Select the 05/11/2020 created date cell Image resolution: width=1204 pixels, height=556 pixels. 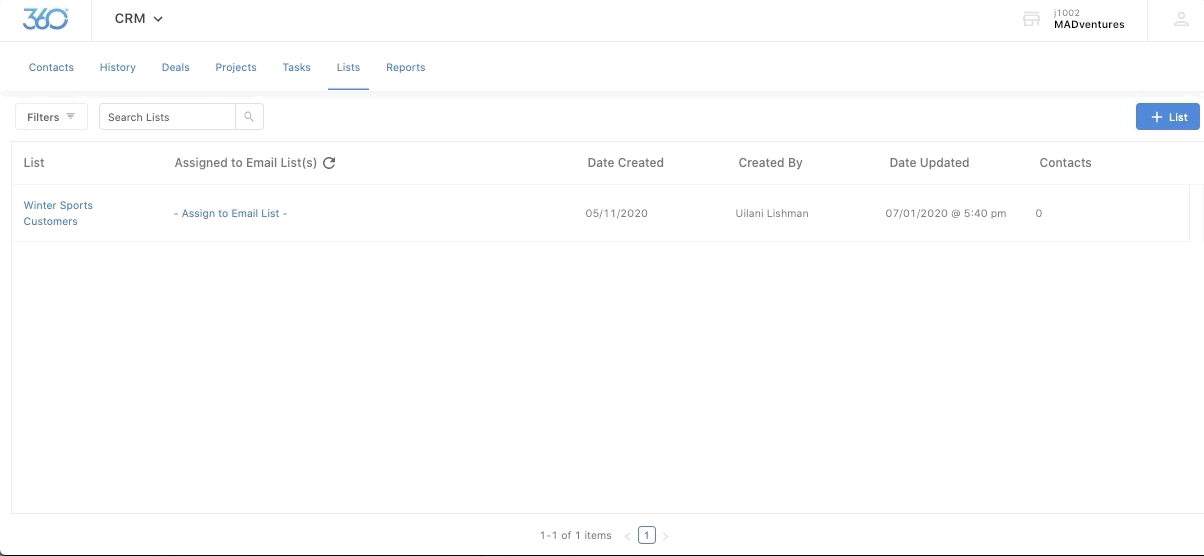[616, 213]
